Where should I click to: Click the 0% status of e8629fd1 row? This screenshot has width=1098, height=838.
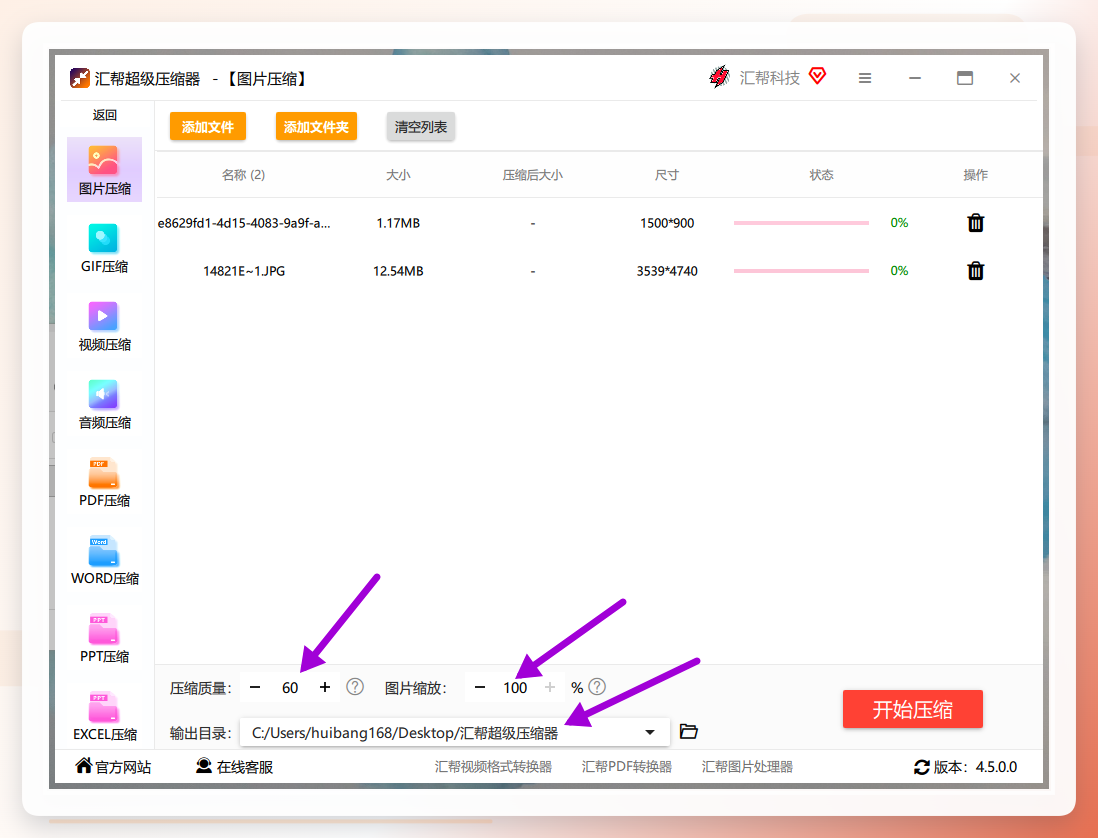pos(899,223)
